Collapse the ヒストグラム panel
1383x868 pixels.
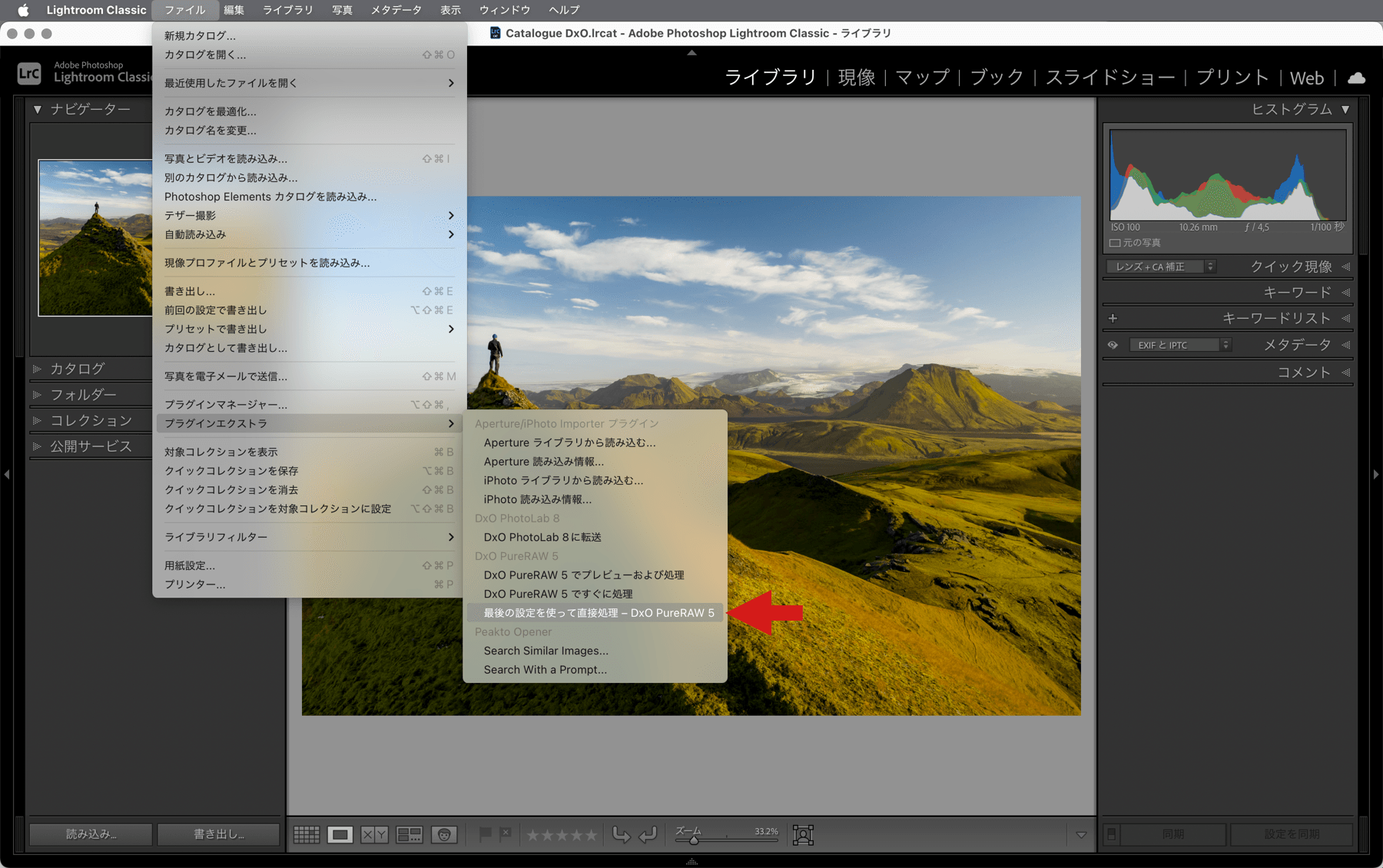click(x=1345, y=110)
